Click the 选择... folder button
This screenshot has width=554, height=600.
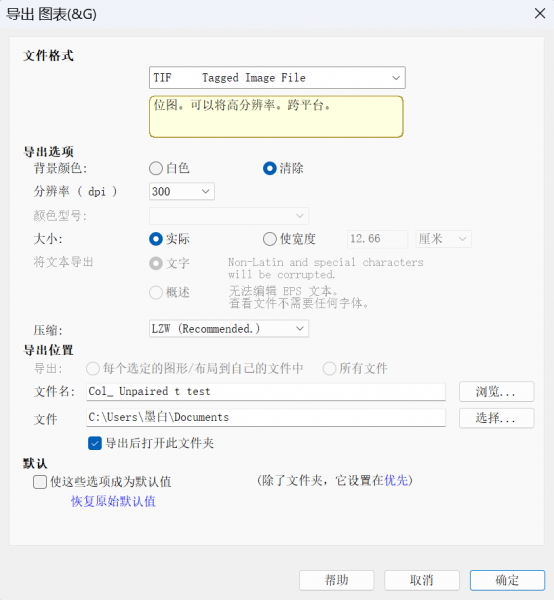pyautogui.click(x=496, y=418)
